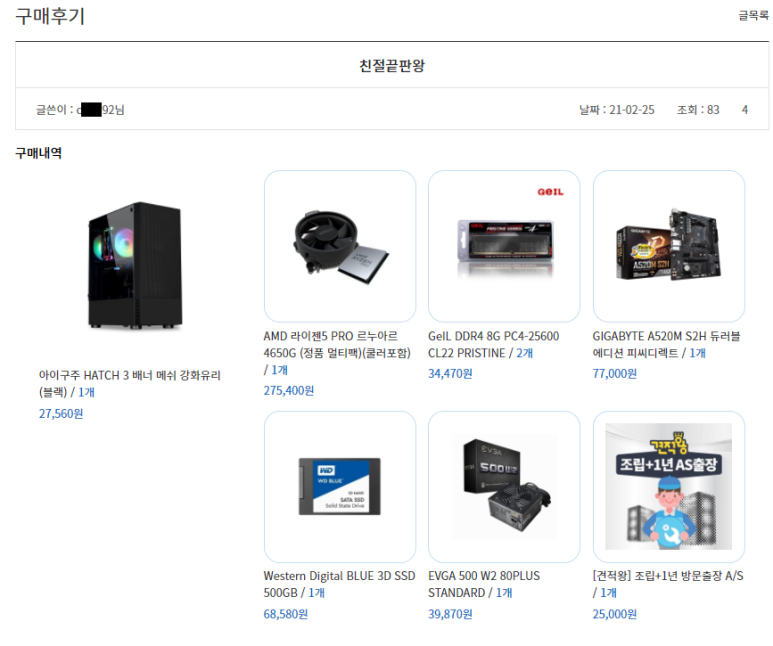Select the 27,560원 case price

tap(61, 413)
